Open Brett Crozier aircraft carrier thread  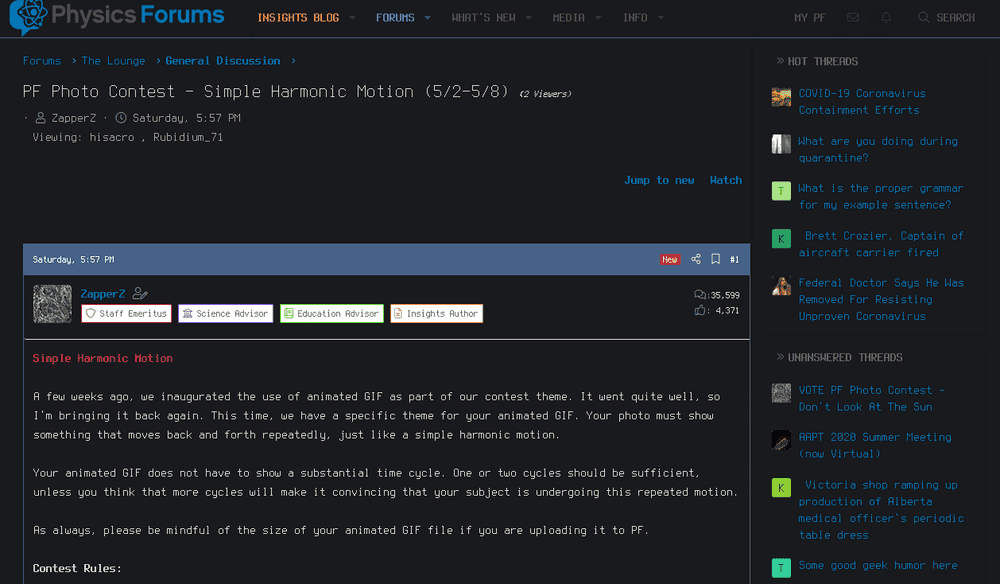click(881, 244)
